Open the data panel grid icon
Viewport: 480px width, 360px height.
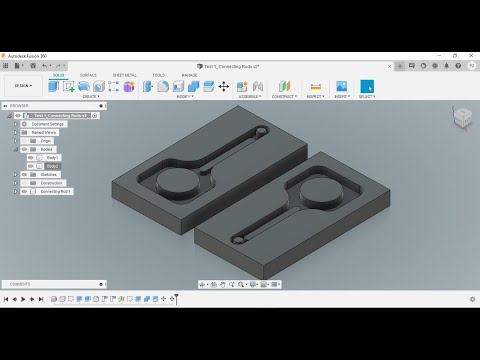coord(5,66)
